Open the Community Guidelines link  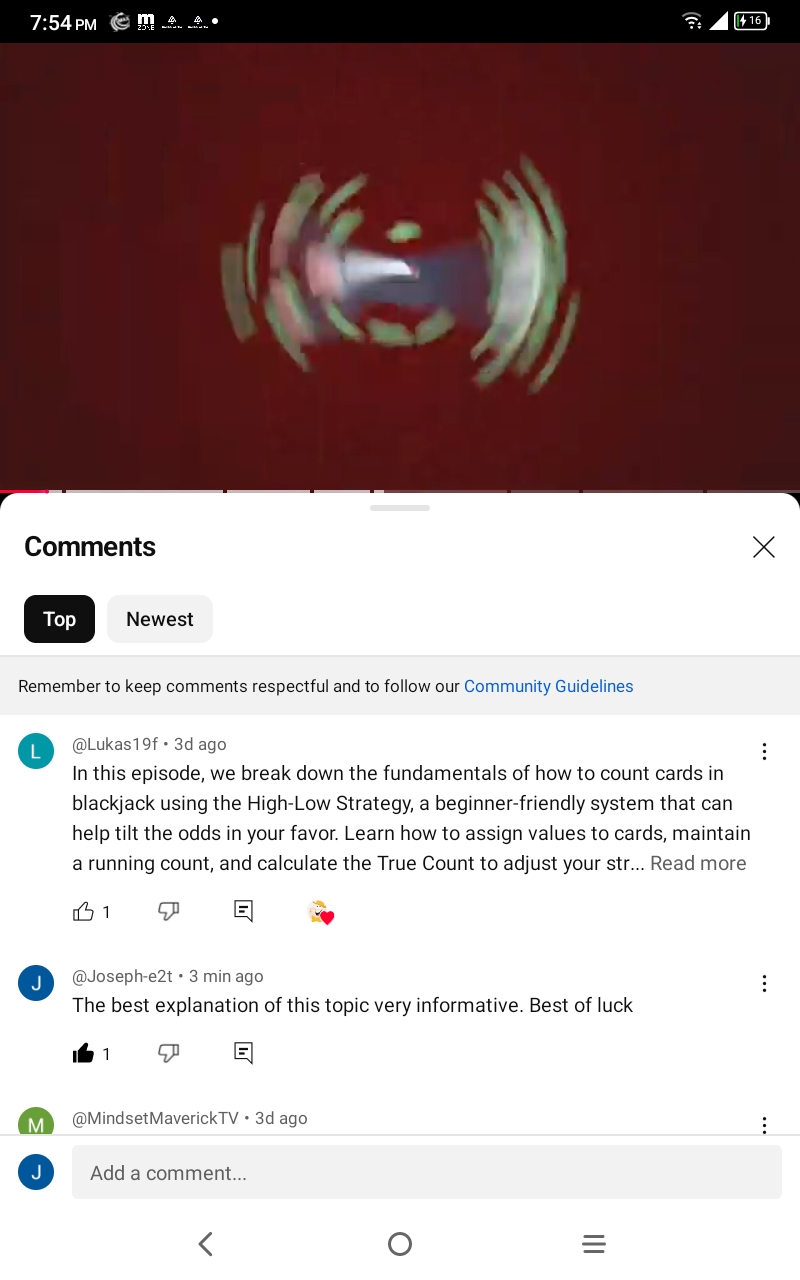coord(548,686)
